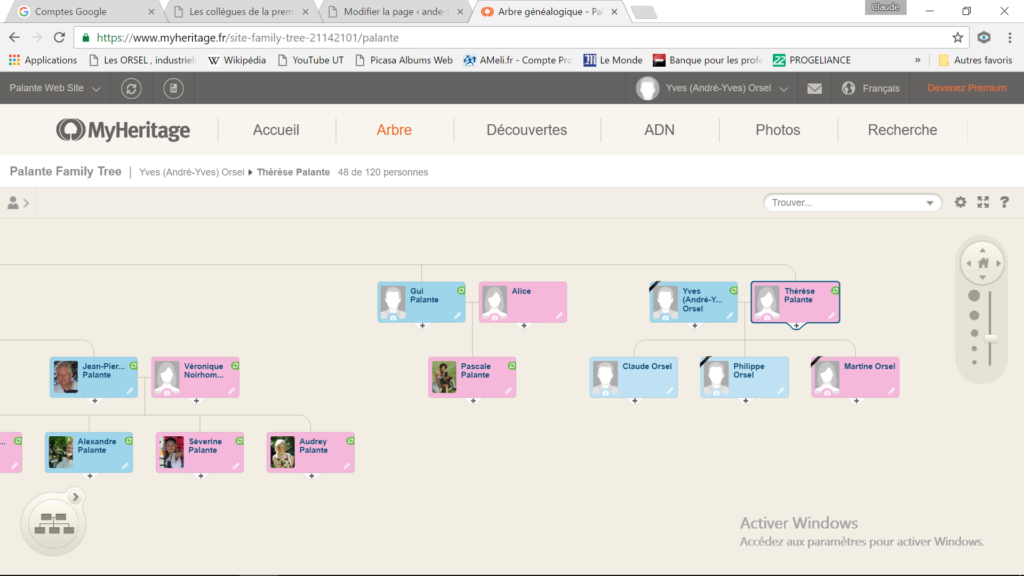
Task: Expand the tree view options chevron
Action: click(75, 496)
